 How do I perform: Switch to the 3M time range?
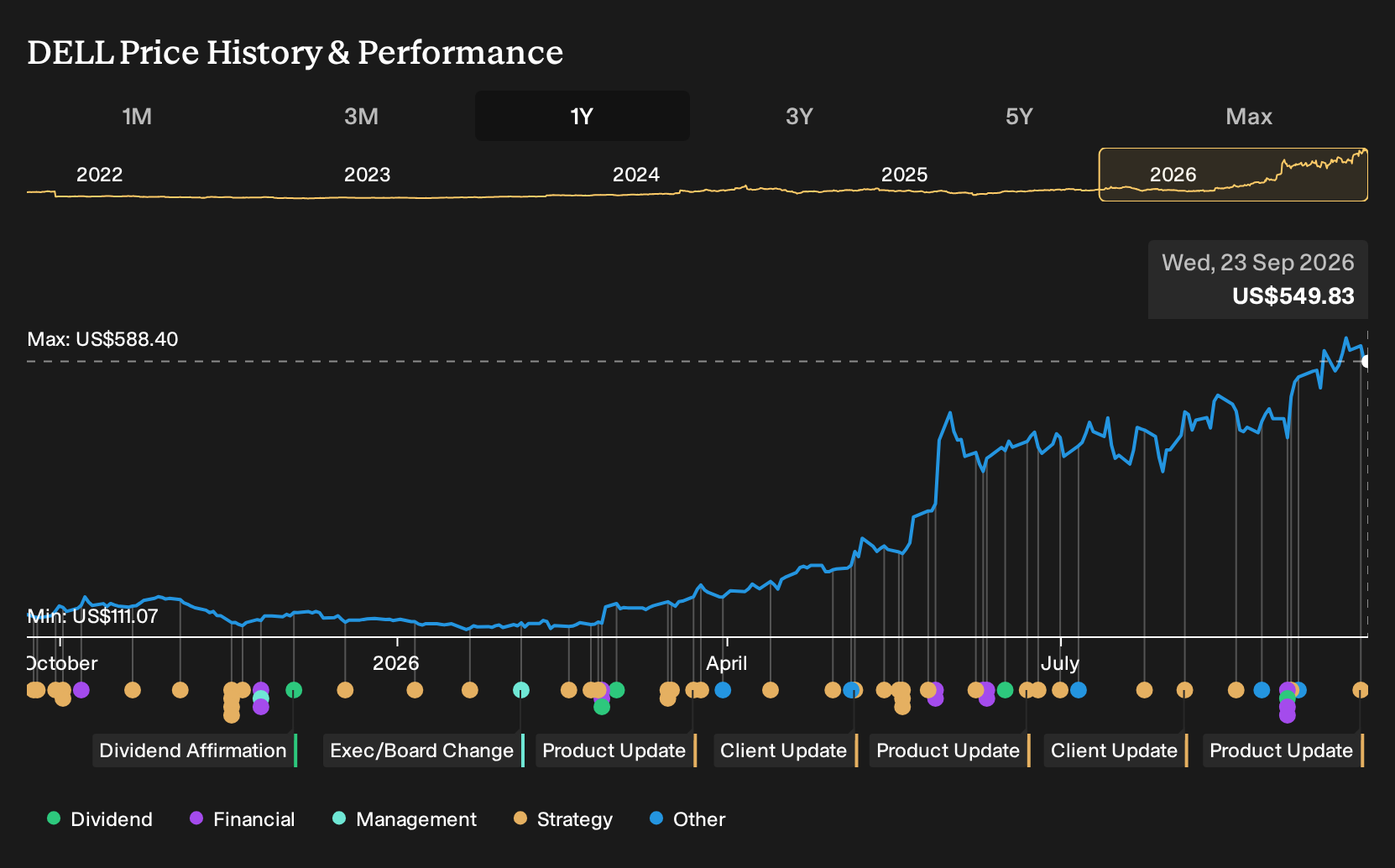[361, 116]
